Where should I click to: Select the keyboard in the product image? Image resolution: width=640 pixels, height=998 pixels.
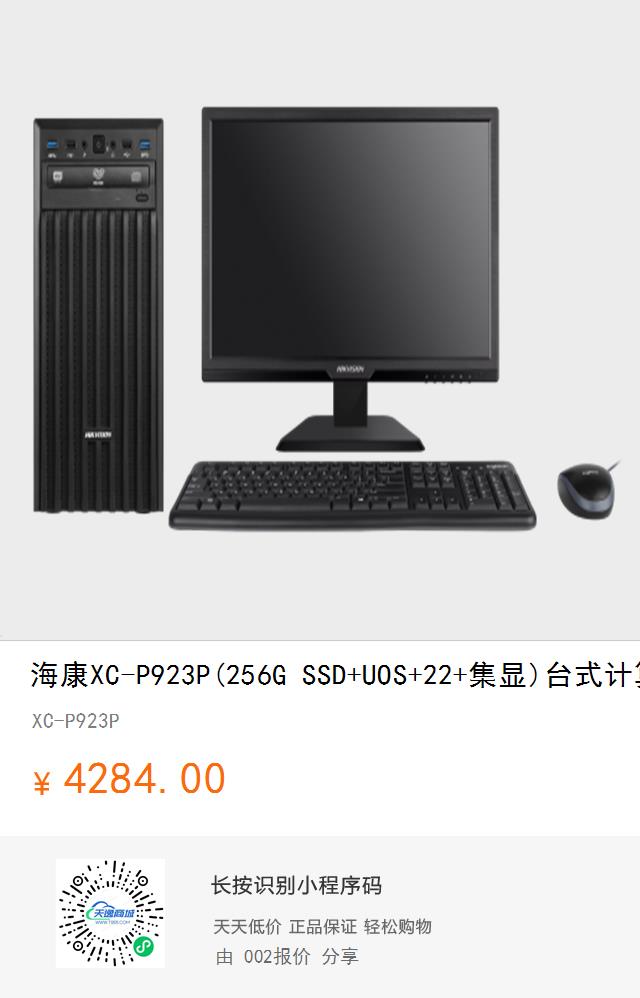tap(352, 495)
